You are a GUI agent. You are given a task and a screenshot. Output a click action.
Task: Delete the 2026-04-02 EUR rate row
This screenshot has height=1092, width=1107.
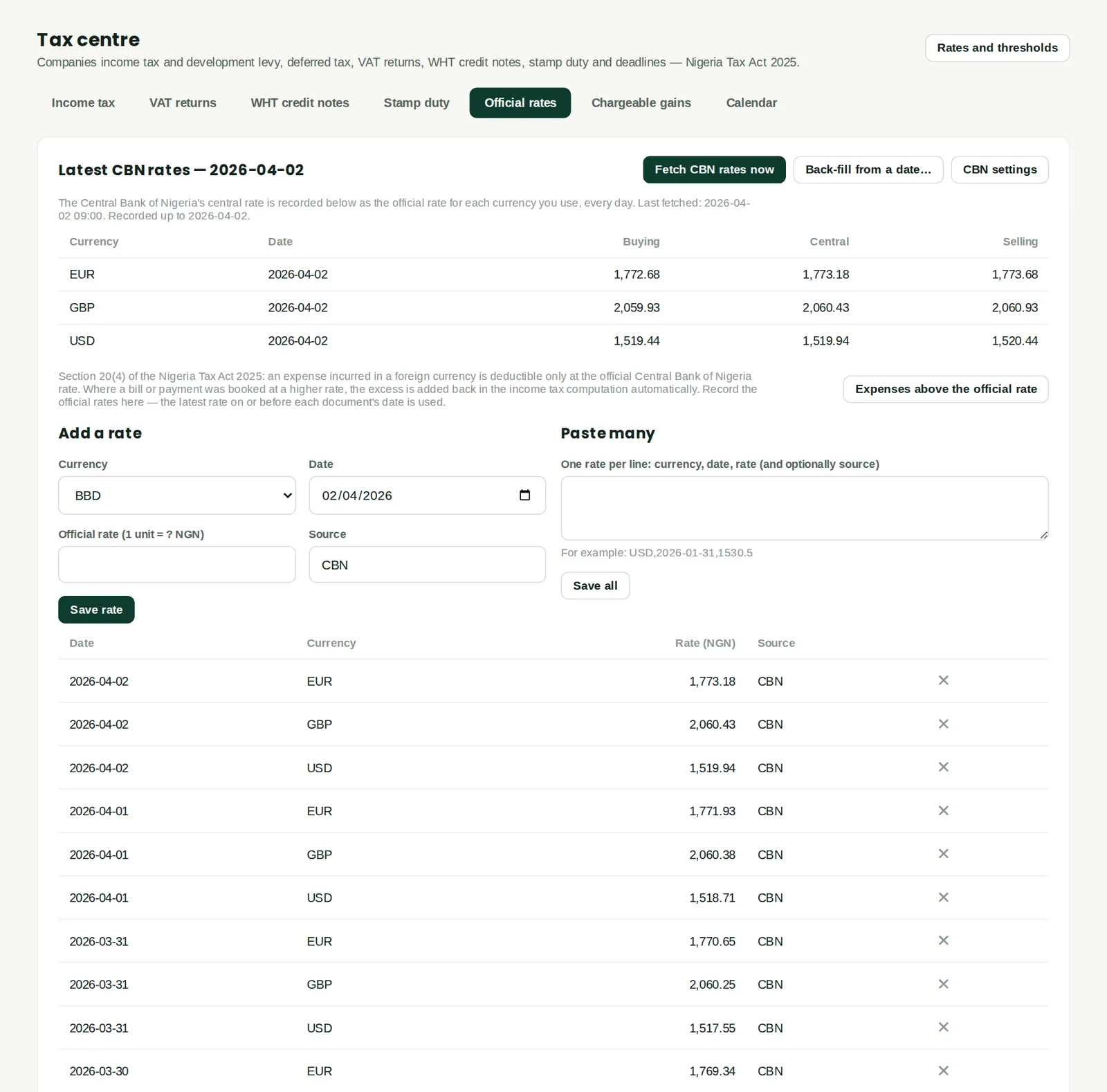coord(943,680)
